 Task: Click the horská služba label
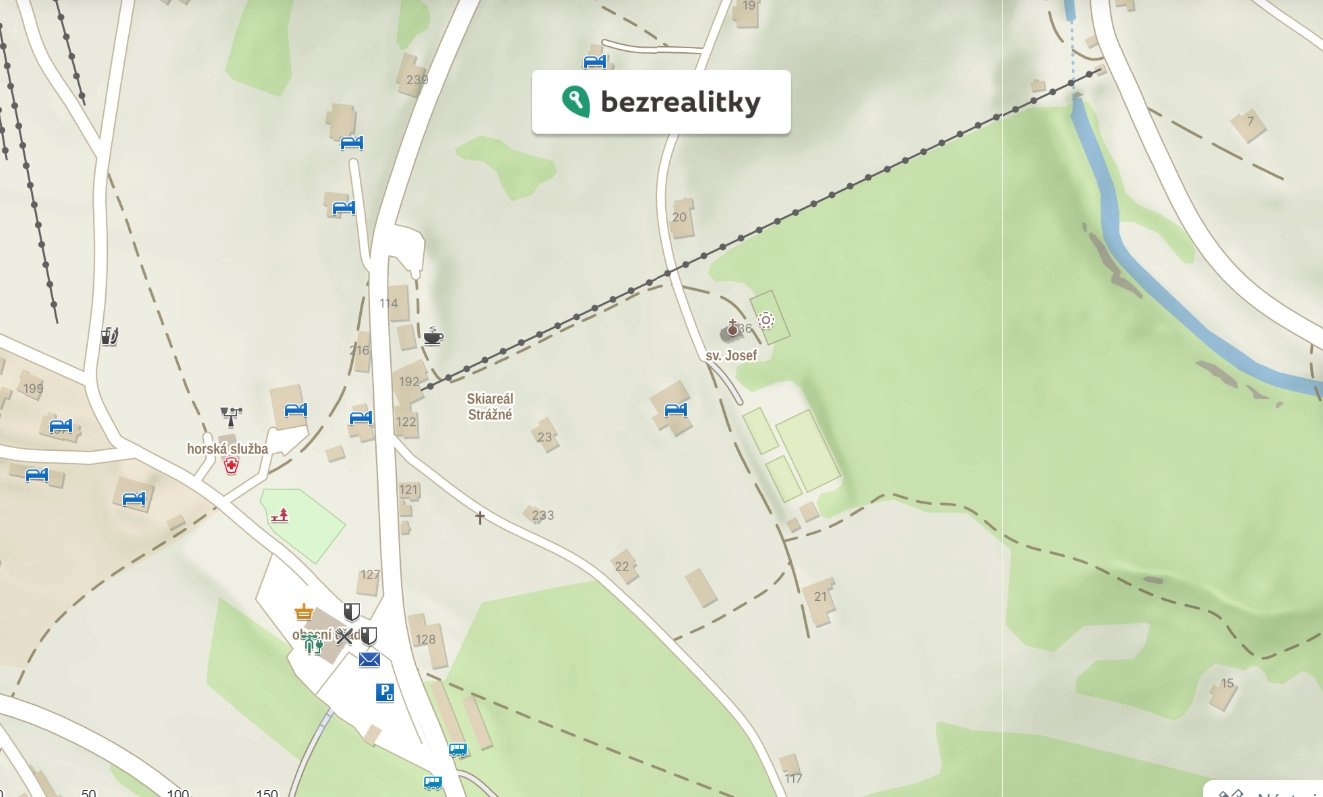coord(227,449)
